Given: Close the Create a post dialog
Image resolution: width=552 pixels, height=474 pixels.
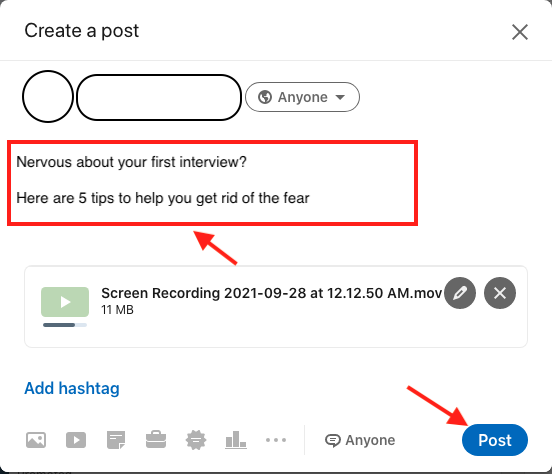Looking at the screenshot, I should [520, 32].
